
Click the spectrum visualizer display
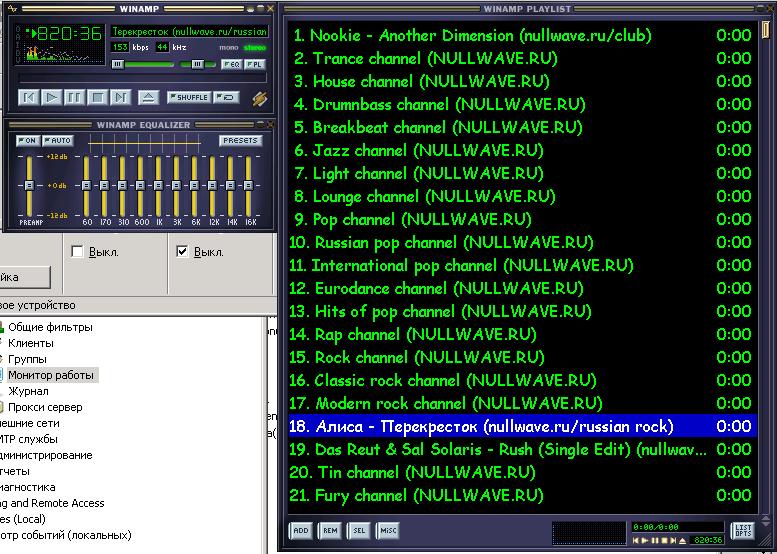[x=64, y=53]
